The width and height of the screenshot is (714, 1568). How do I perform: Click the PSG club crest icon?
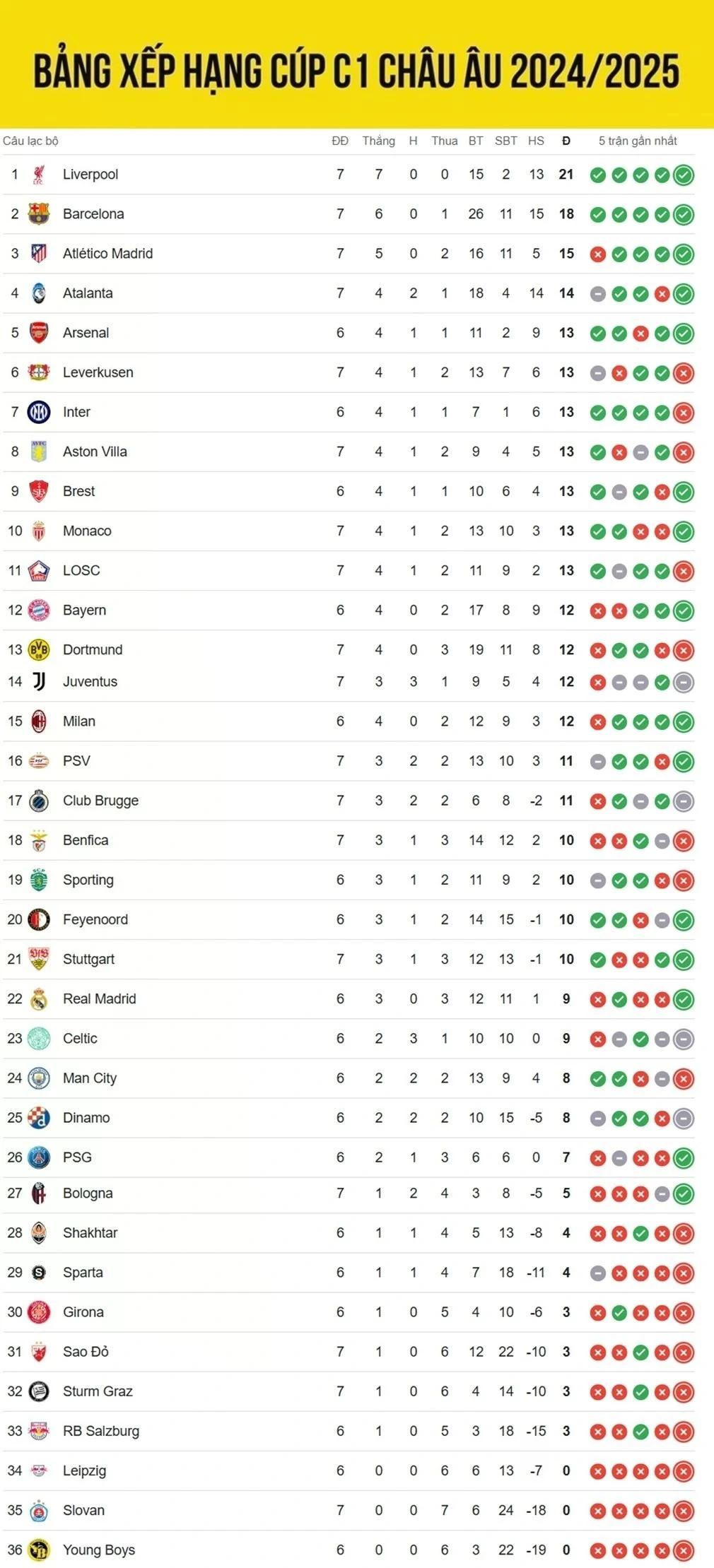pyautogui.click(x=39, y=1157)
